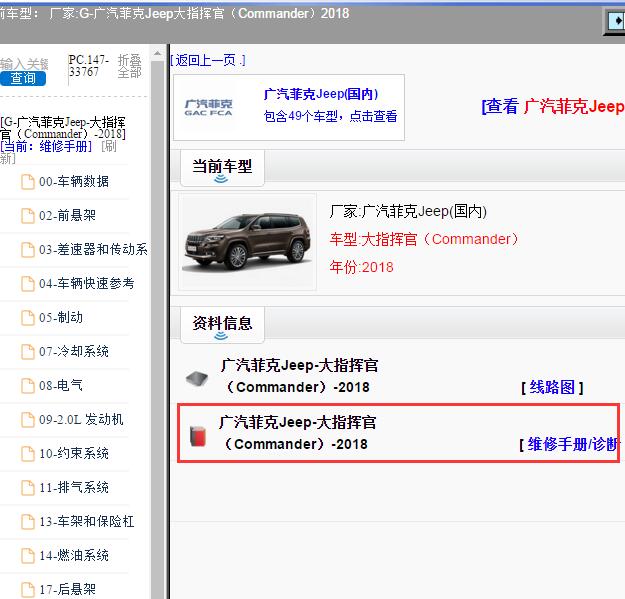Image resolution: width=625 pixels, height=599 pixels.
Task: Click the sidebar vertical scrollbar track
Action: coord(157,331)
